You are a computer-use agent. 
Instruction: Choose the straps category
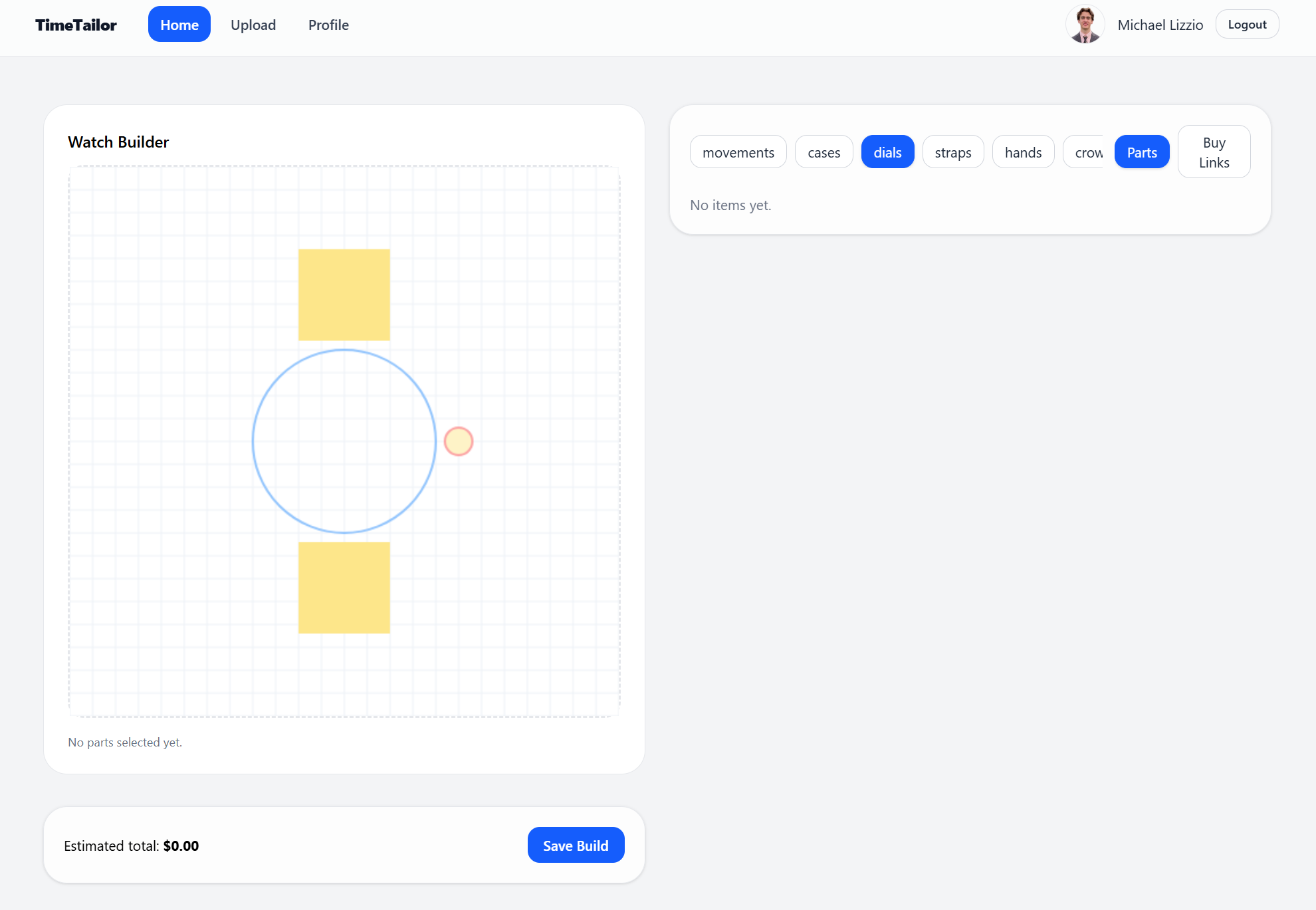952,152
